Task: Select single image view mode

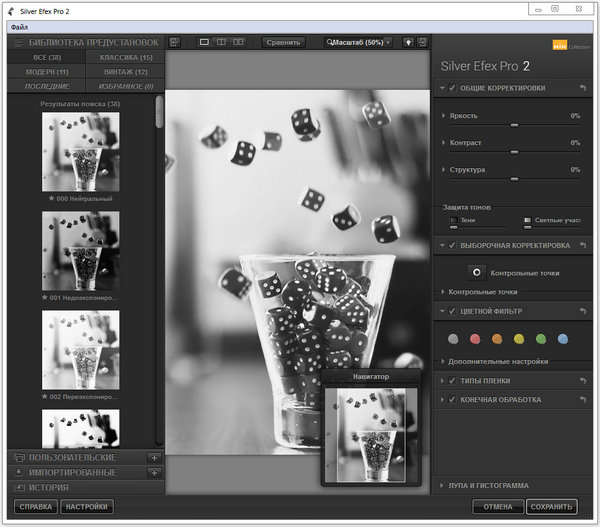Action: tap(205, 42)
